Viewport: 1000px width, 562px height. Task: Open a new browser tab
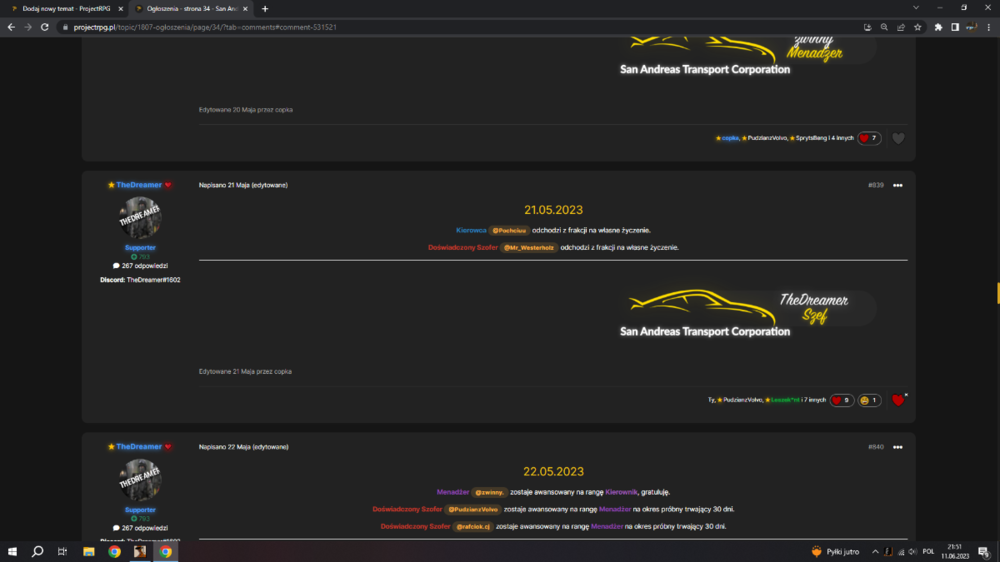[x=265, y=9]
